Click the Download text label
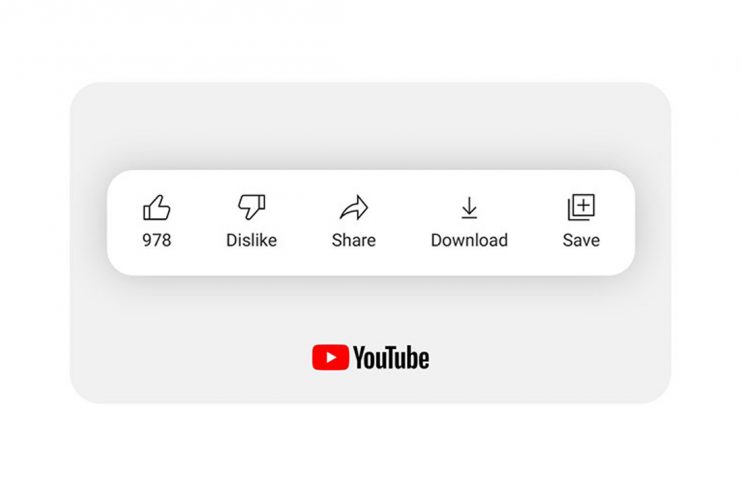 (469, 240)
